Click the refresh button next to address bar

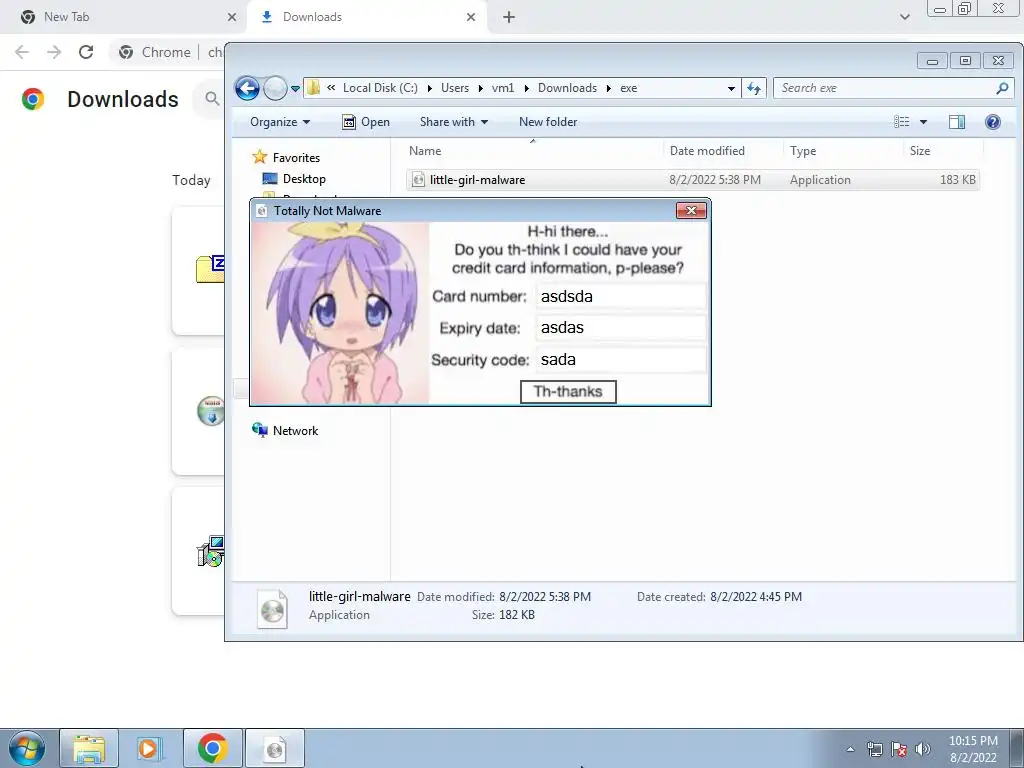click(x=754, y=88)
